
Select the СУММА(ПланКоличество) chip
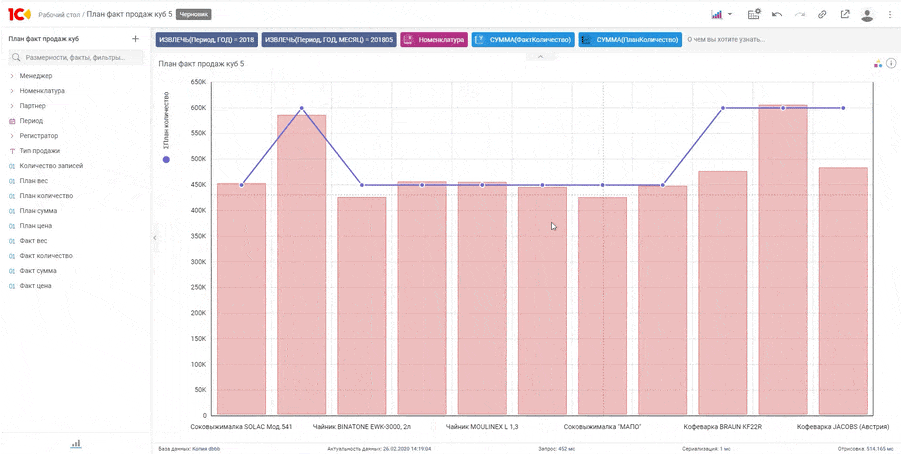[630, 39]
